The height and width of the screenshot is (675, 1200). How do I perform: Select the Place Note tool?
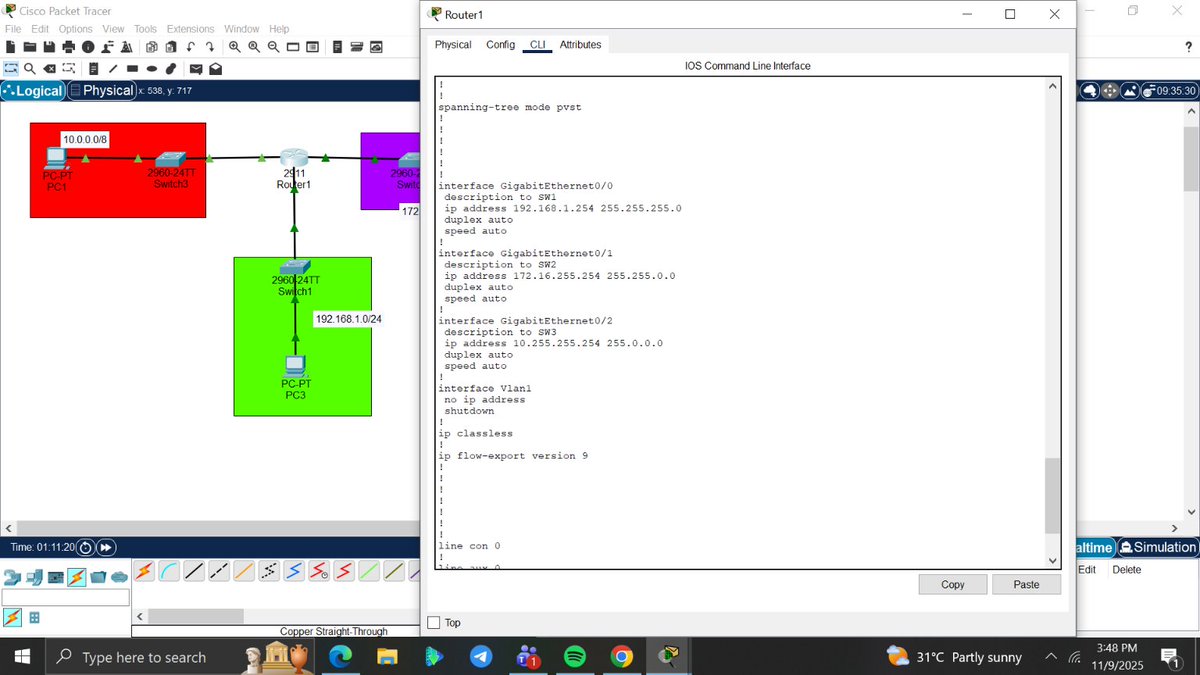(x=94, y=68)
